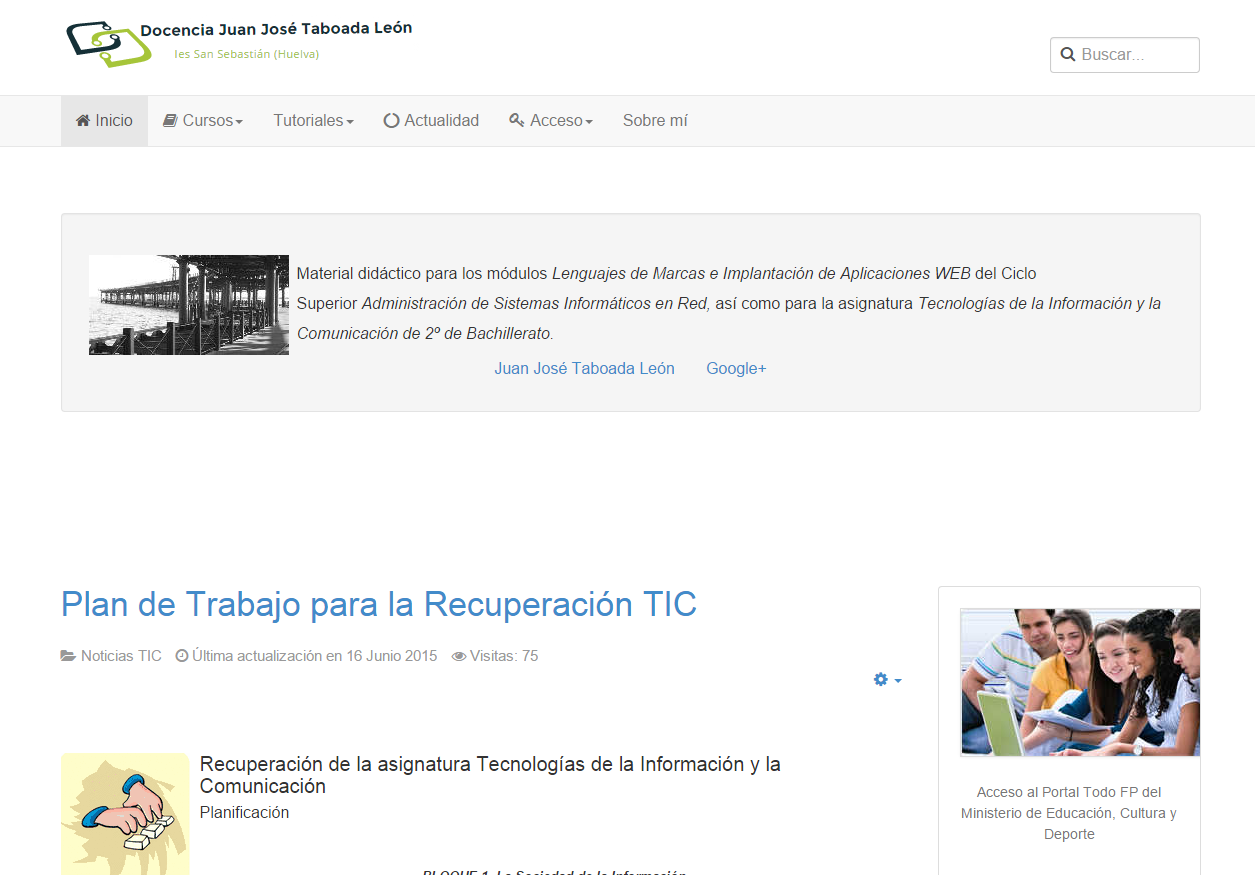Go to the Sobre mí page
This screenshot has height=875, width=1255.
[x=655, y=120]
